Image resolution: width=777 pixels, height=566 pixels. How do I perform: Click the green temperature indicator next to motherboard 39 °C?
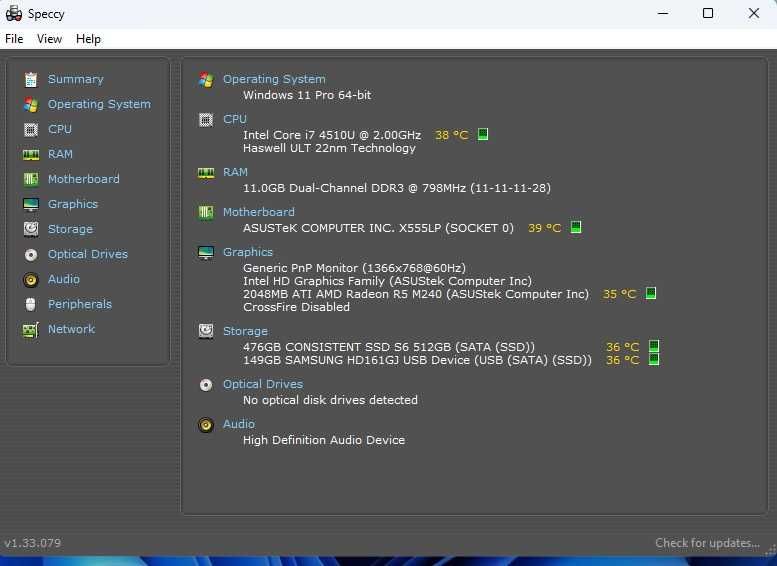point(576,227)
